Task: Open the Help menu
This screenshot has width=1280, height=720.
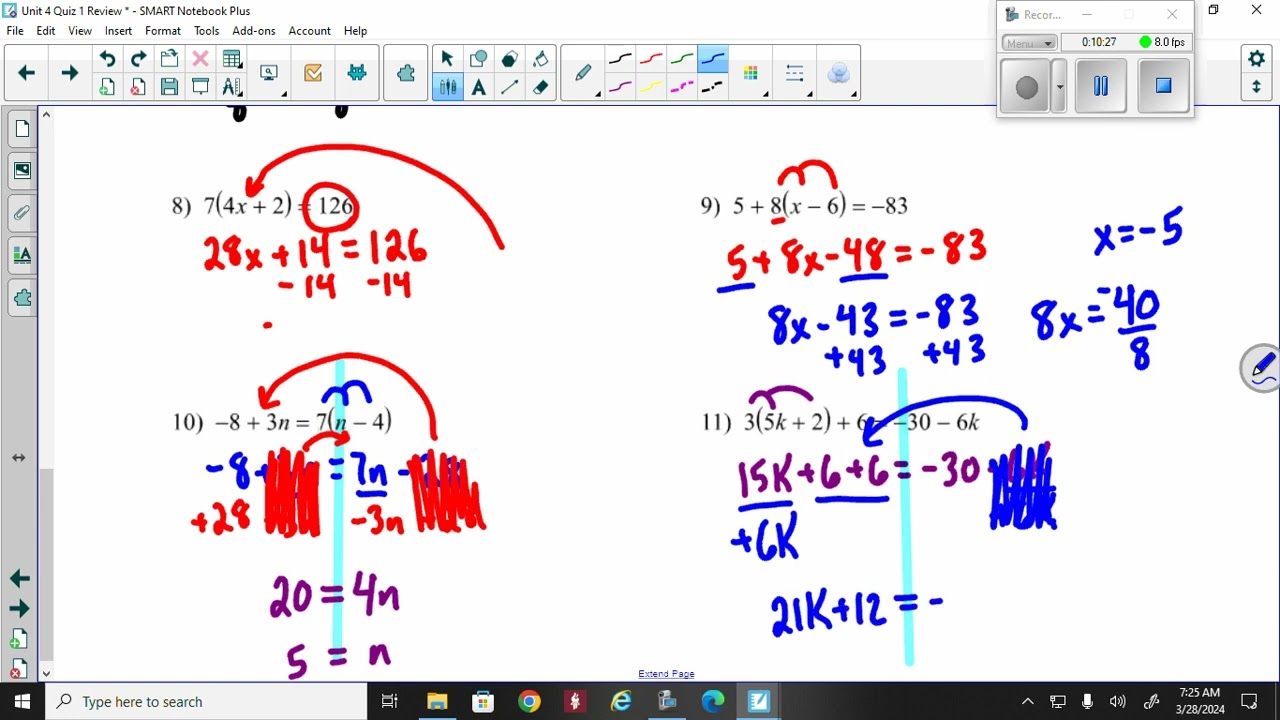Action: [356, 31]
